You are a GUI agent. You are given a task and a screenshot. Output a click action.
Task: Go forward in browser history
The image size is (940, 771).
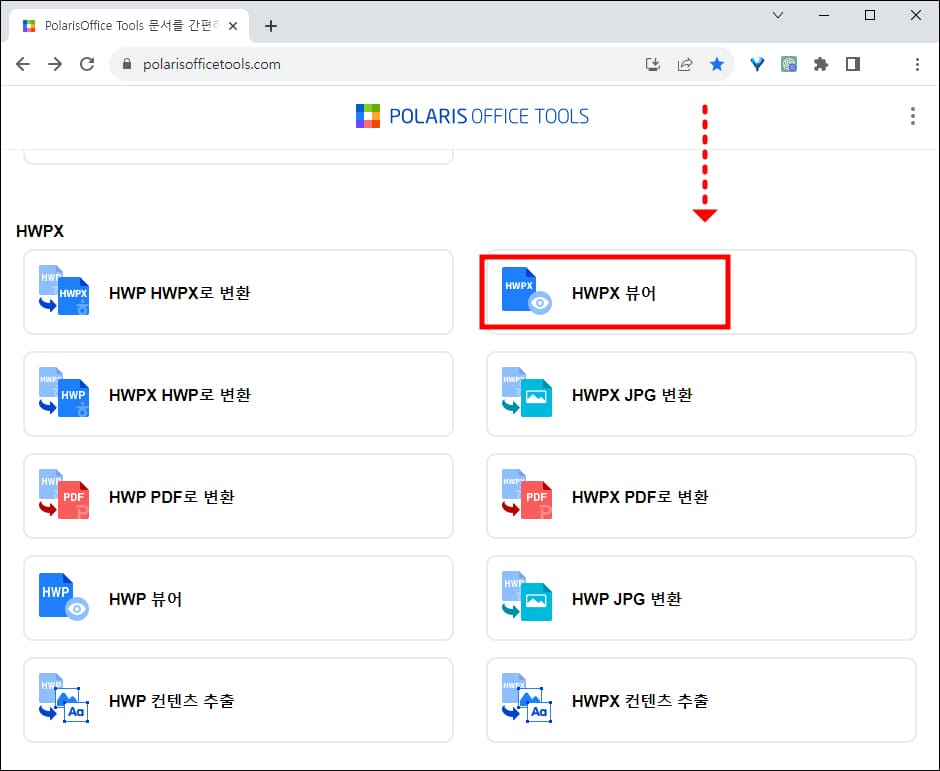[x=55, y=64]
